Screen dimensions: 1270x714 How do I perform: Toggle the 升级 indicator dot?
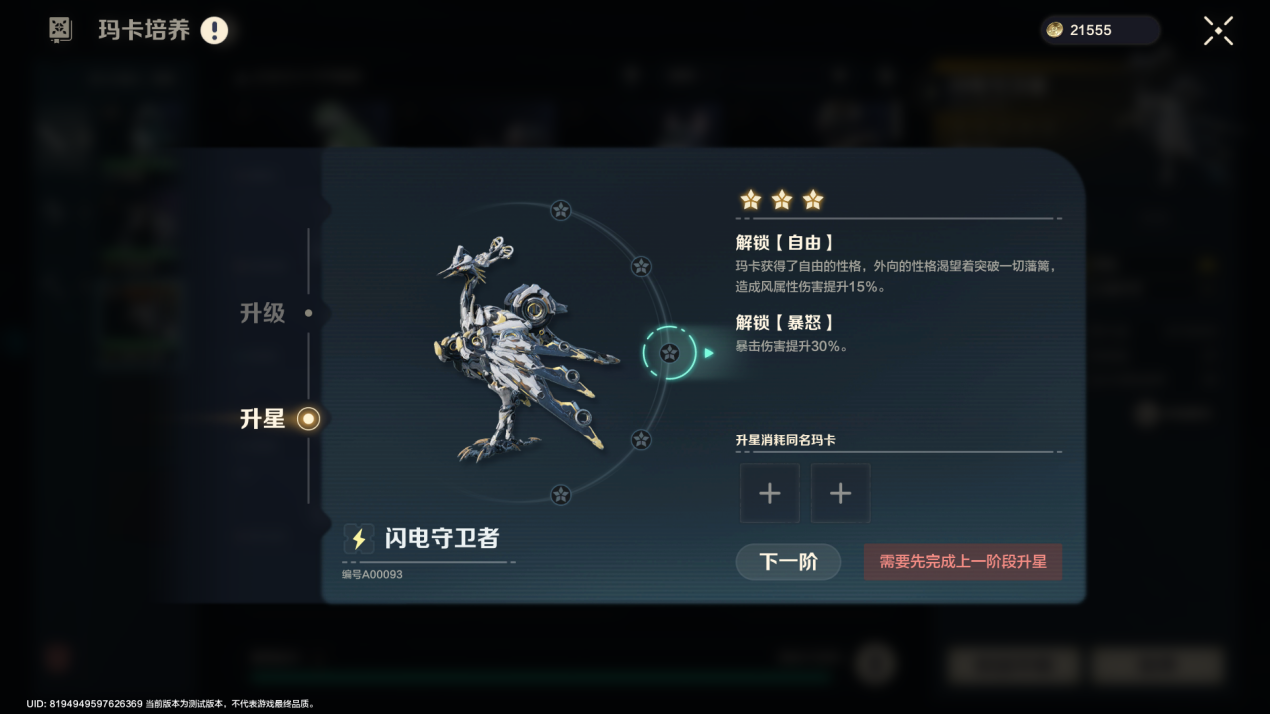tap(308, 313)
